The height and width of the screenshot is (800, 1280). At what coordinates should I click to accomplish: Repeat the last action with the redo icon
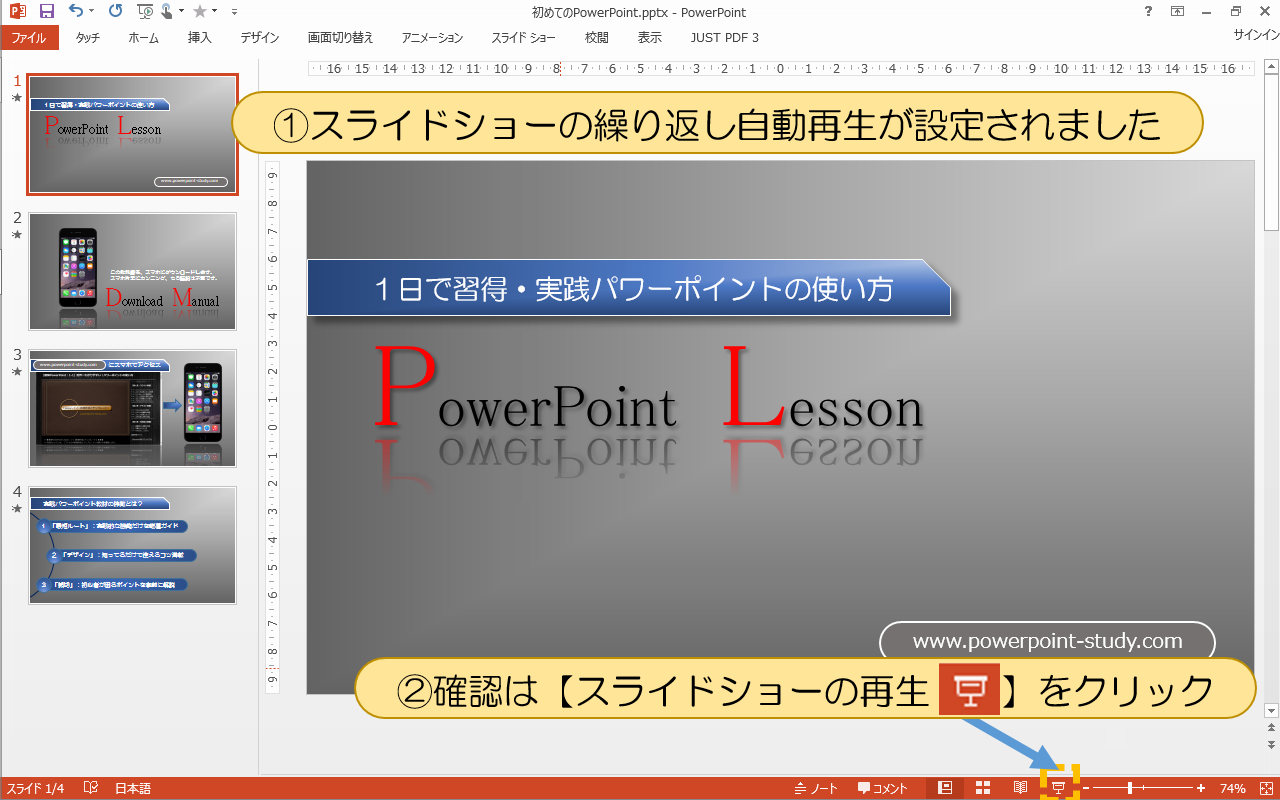115,12
